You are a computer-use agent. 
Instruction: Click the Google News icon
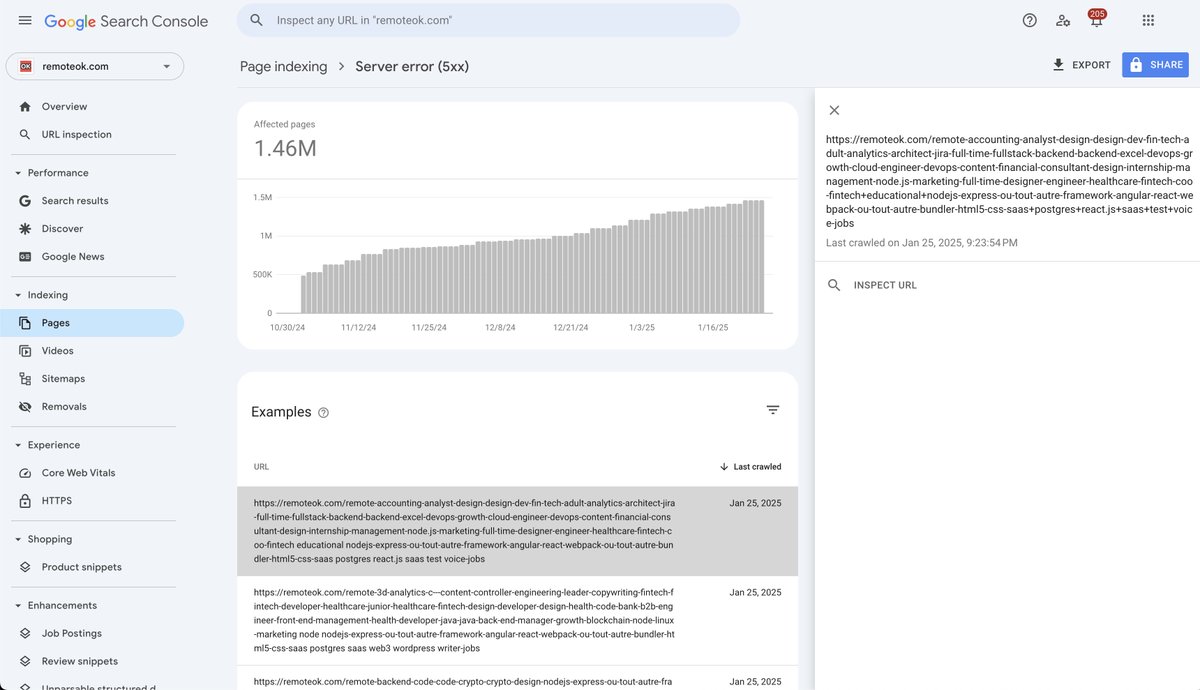[25, 257]
